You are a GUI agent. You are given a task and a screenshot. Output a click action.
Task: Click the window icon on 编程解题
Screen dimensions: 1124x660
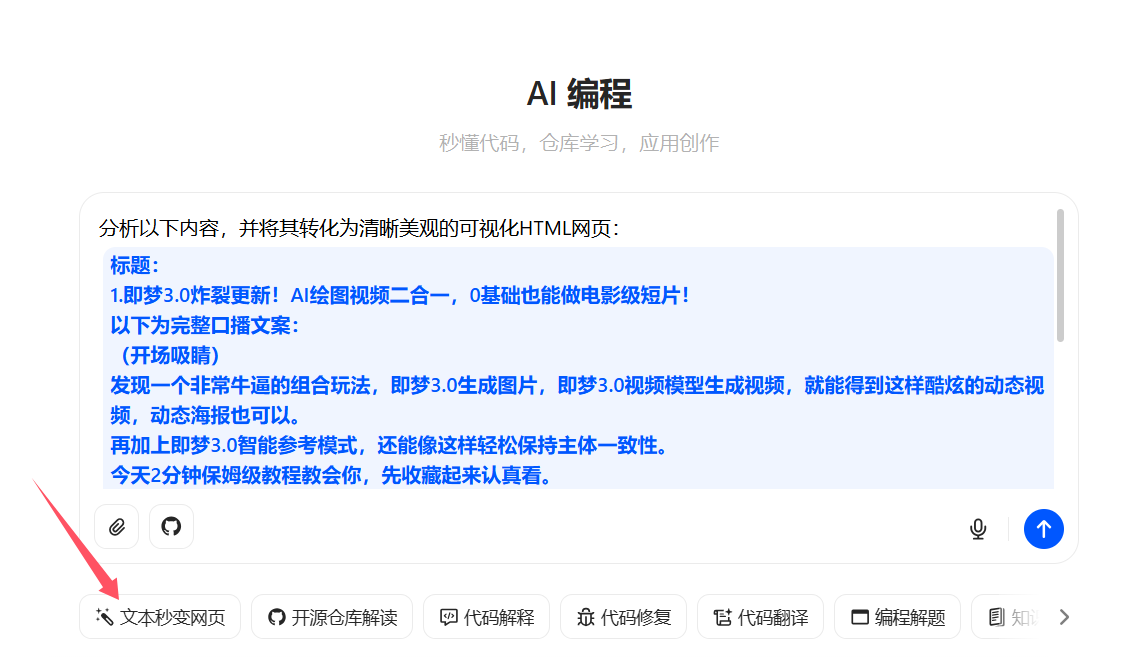point(859,618)
